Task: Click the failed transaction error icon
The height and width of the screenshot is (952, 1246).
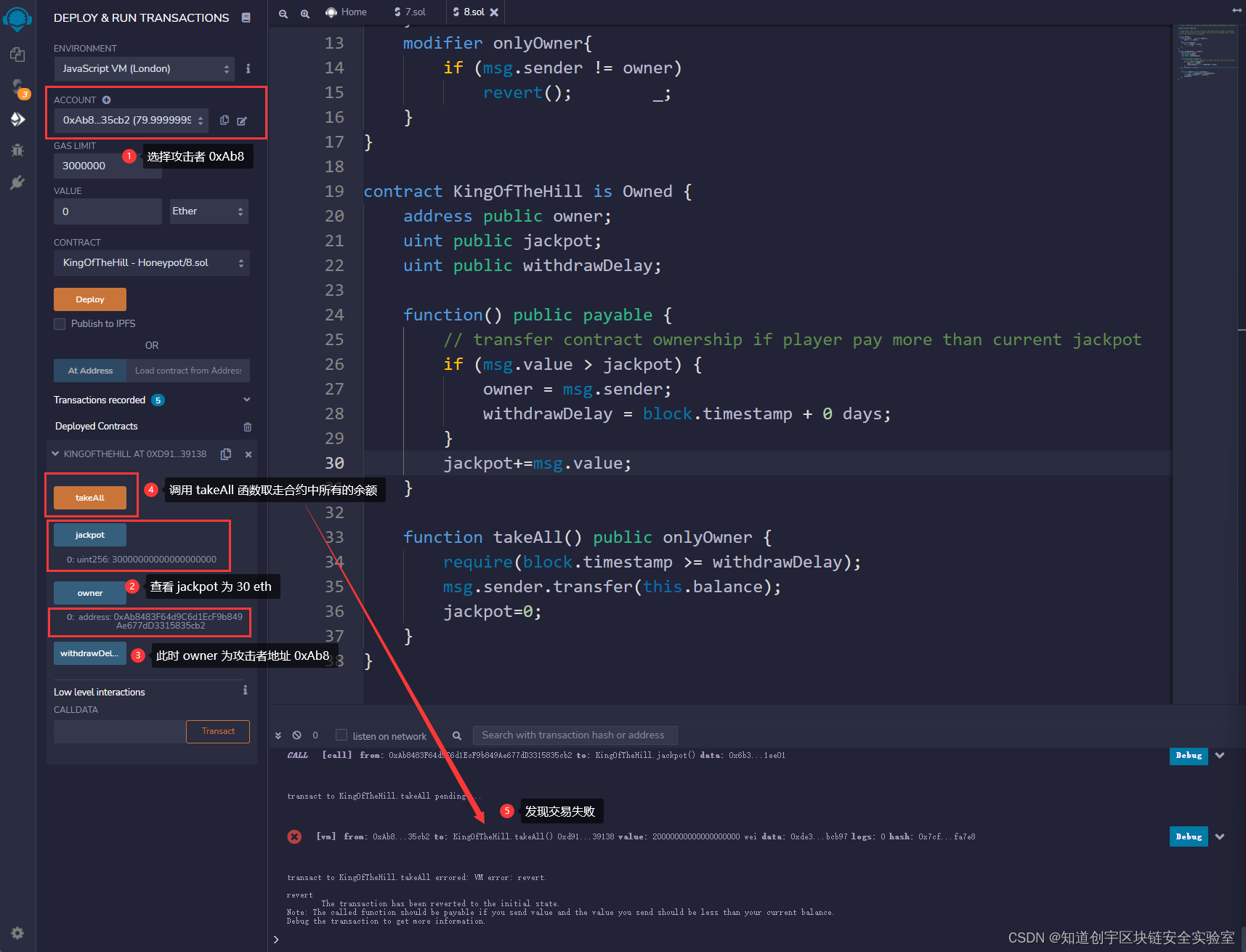Action: click(294, 836)
